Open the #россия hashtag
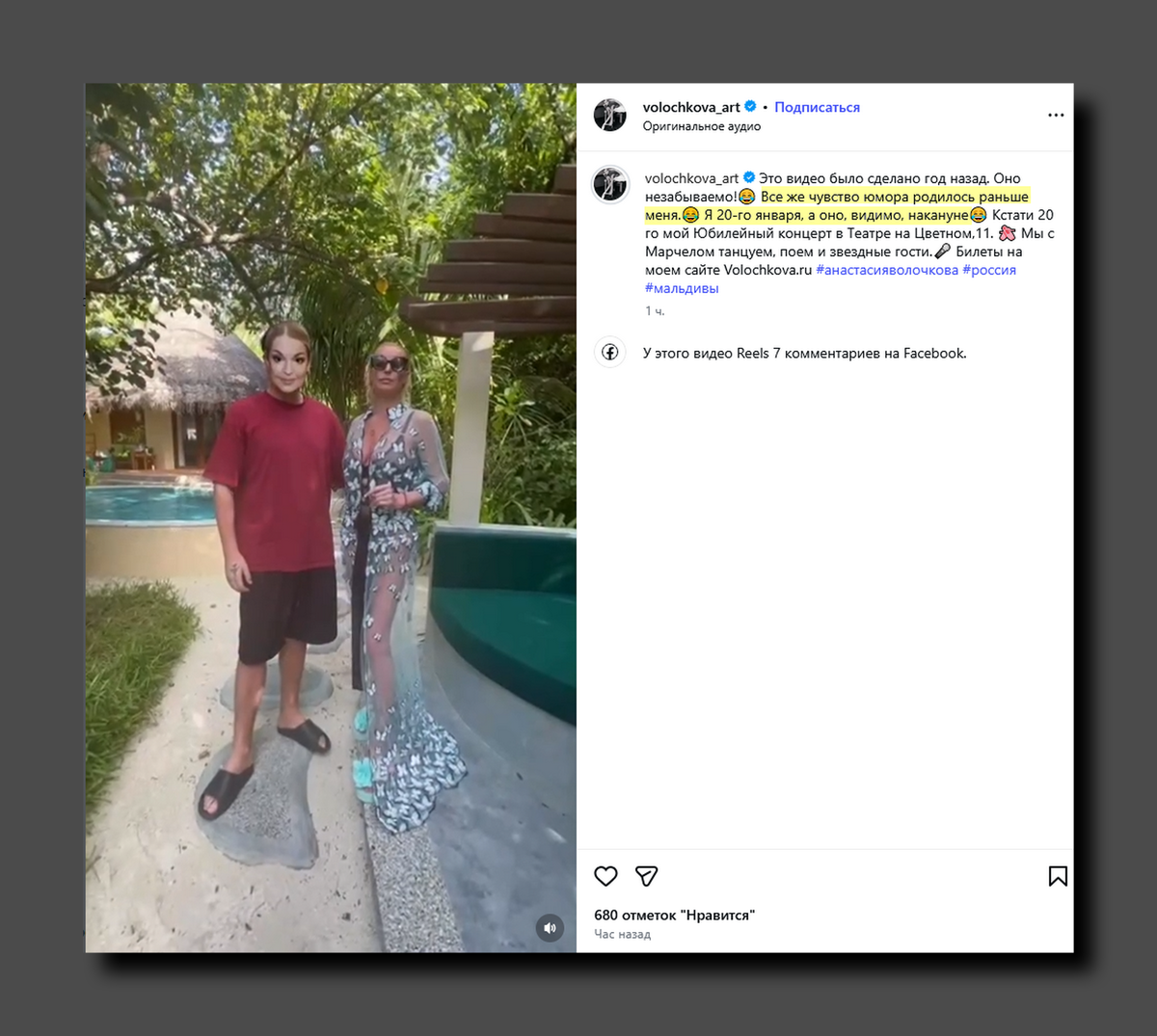 (989, 270)
